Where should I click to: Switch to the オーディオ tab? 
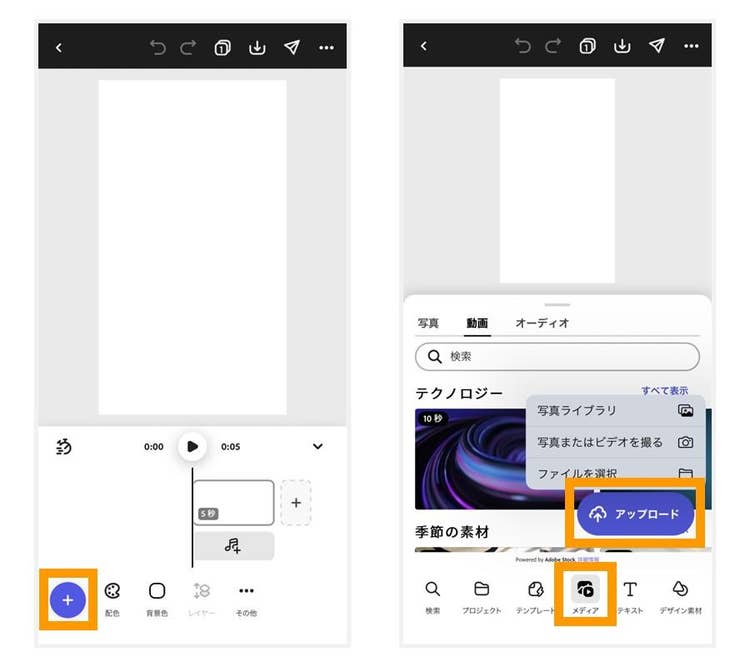(x=542, y=323)
